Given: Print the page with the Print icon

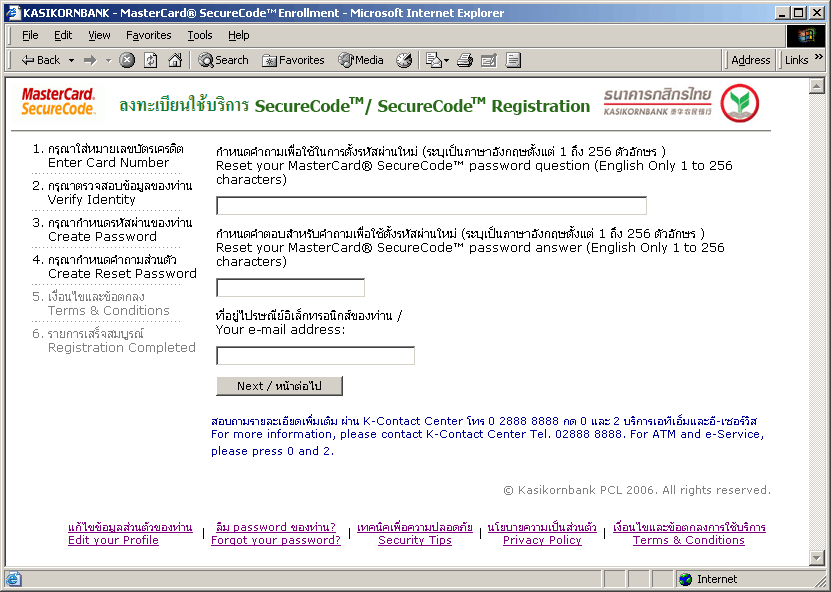Looking at the screenshot, I should coord(465,60).
